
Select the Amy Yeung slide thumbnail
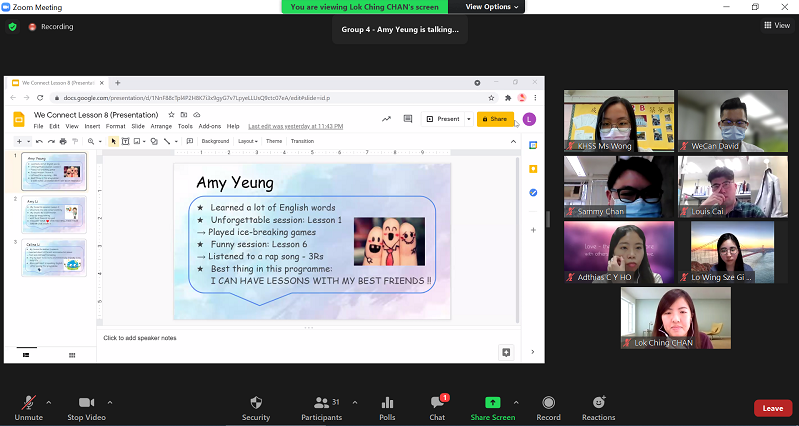(53, 171)
